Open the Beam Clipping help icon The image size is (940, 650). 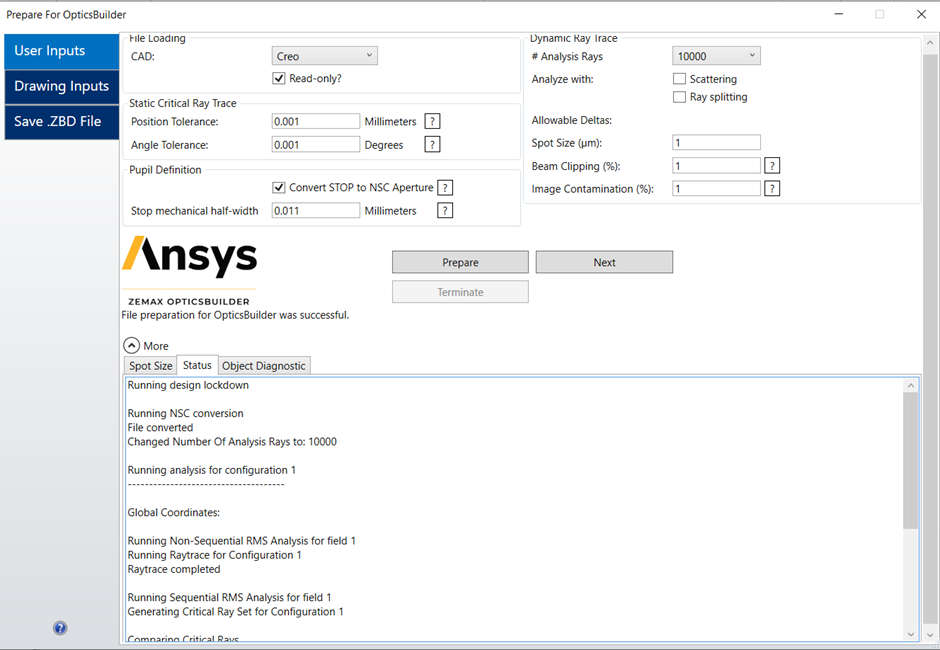click(771, 165)
